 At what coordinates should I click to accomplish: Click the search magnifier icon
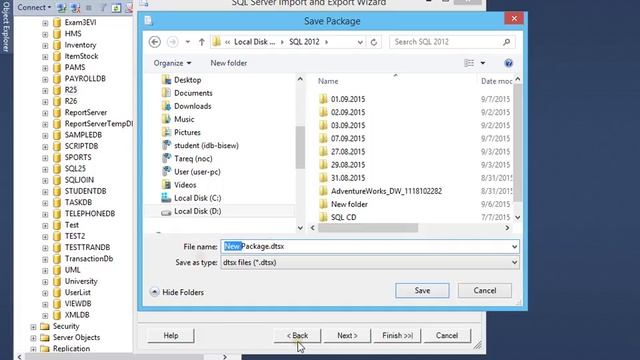[x=507, y=42]
